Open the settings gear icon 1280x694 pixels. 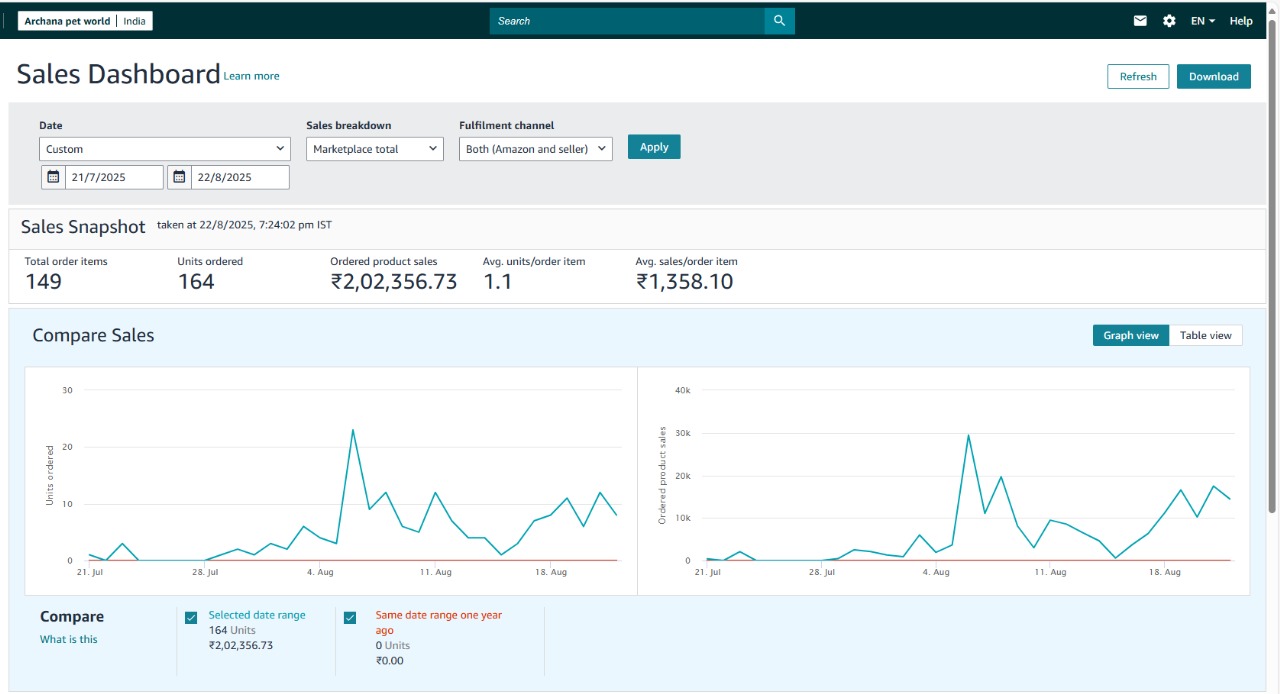click(1169, 21)
